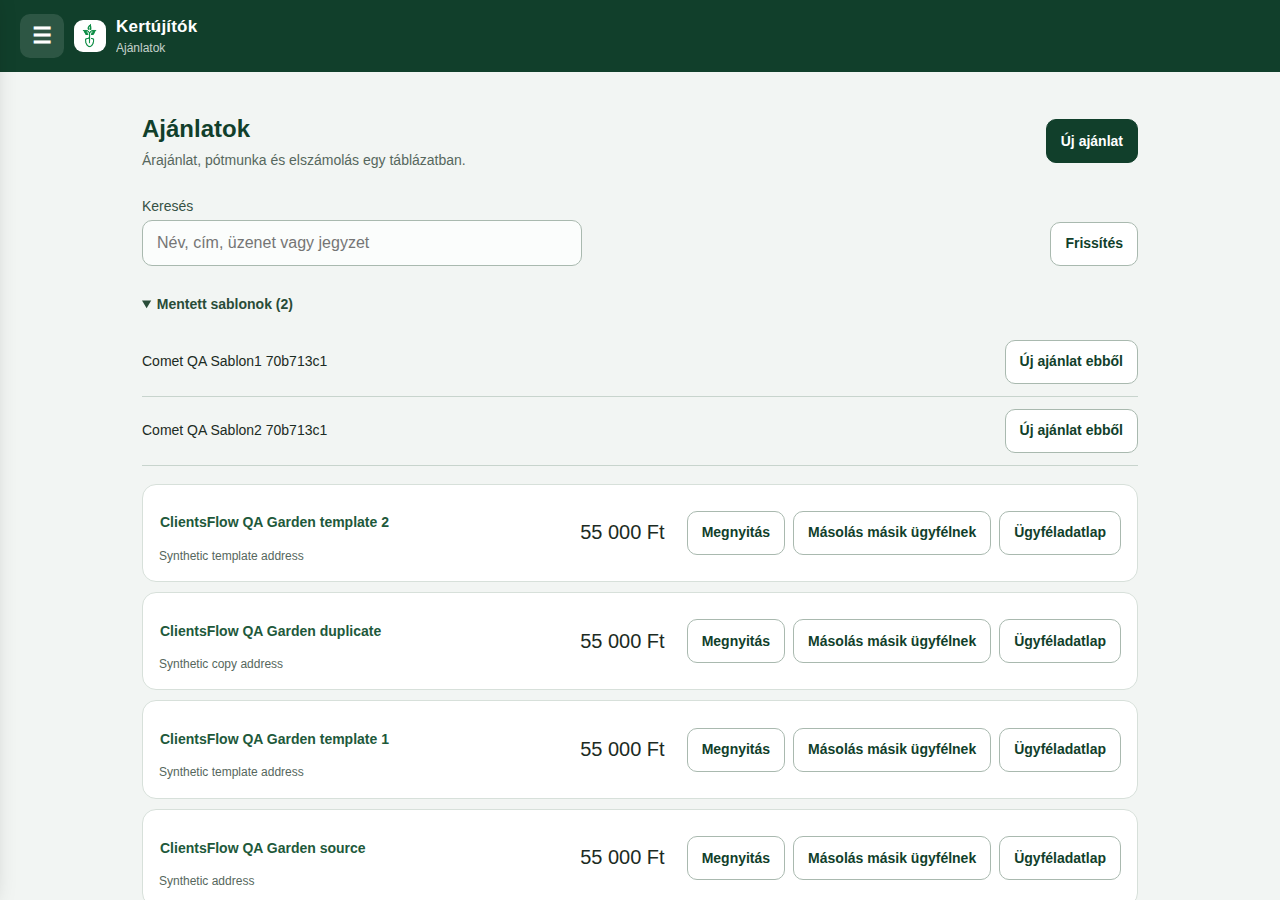This screenshot has width=1280, height=900.
Task: Copy Garden duplicate to another client
Action: coord(892,641)
